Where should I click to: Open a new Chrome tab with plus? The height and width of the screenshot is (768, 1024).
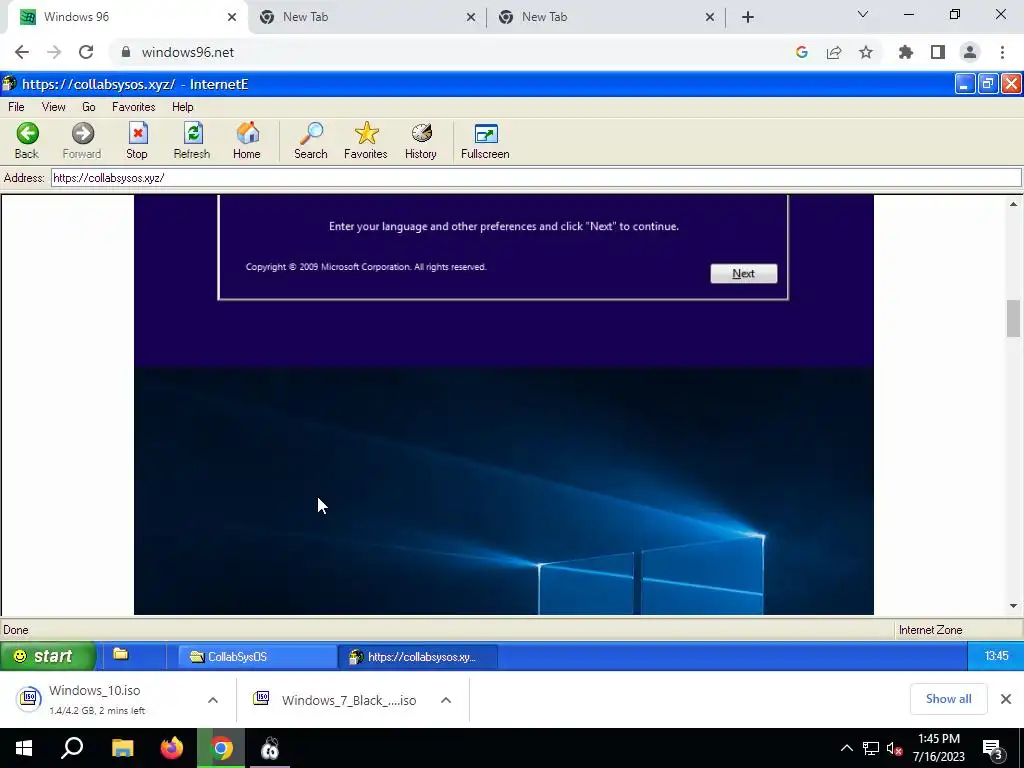tap(748, 17)
